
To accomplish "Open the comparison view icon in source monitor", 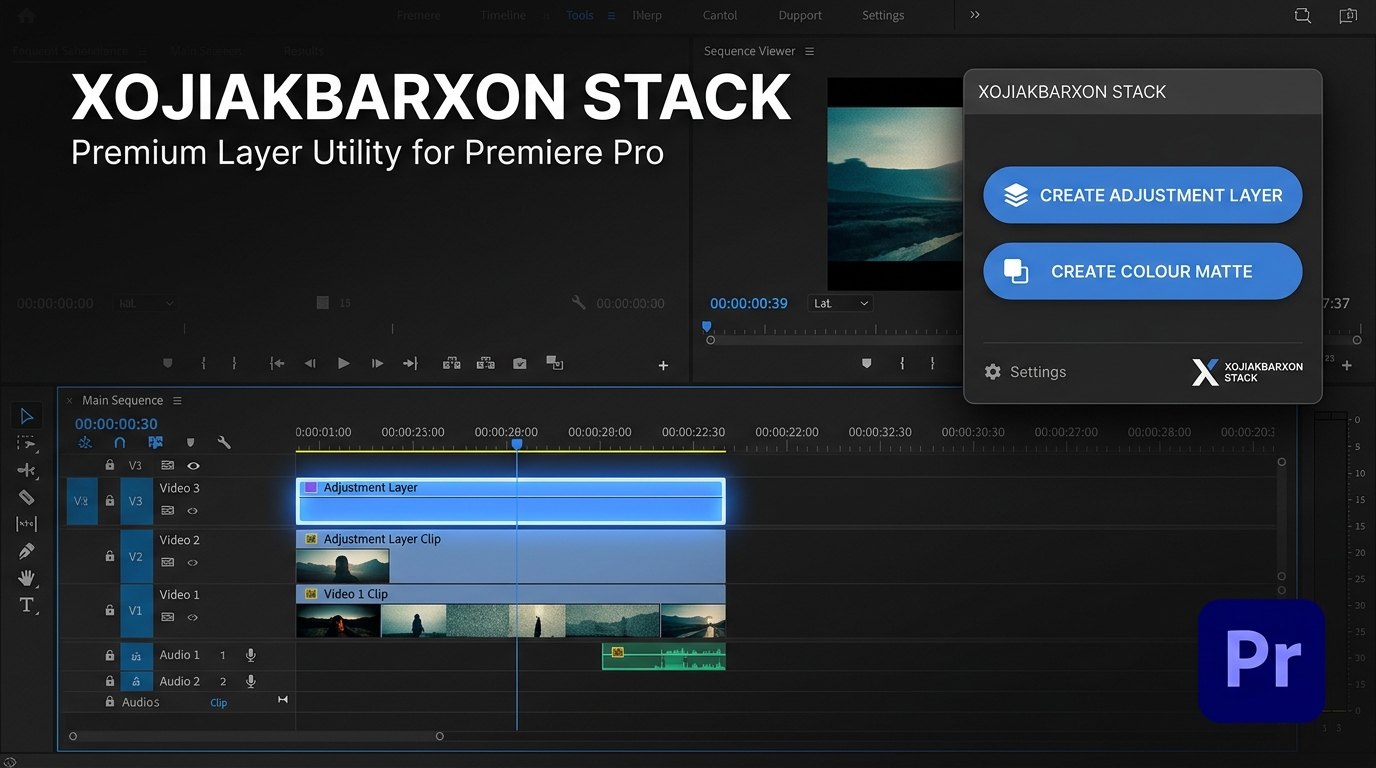I will tap(555, 364).
